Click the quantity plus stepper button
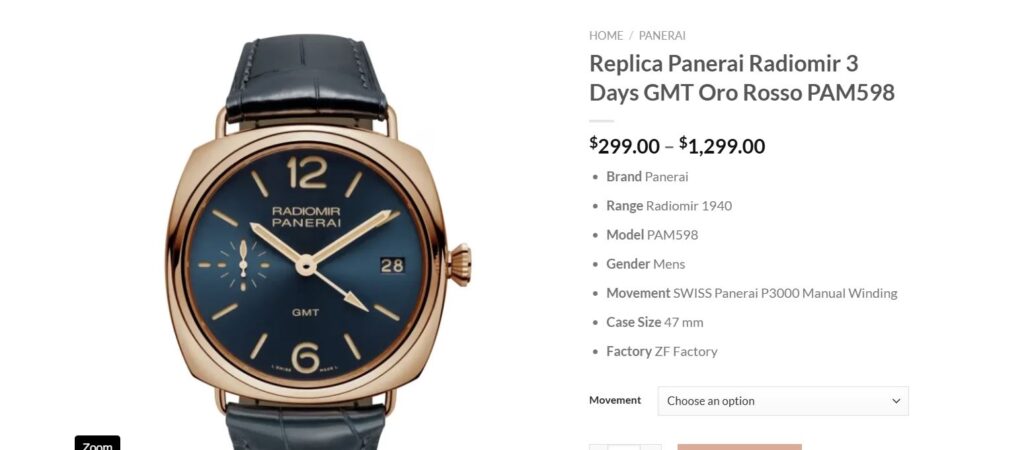 pyautogui.click(x=650, y=447)
